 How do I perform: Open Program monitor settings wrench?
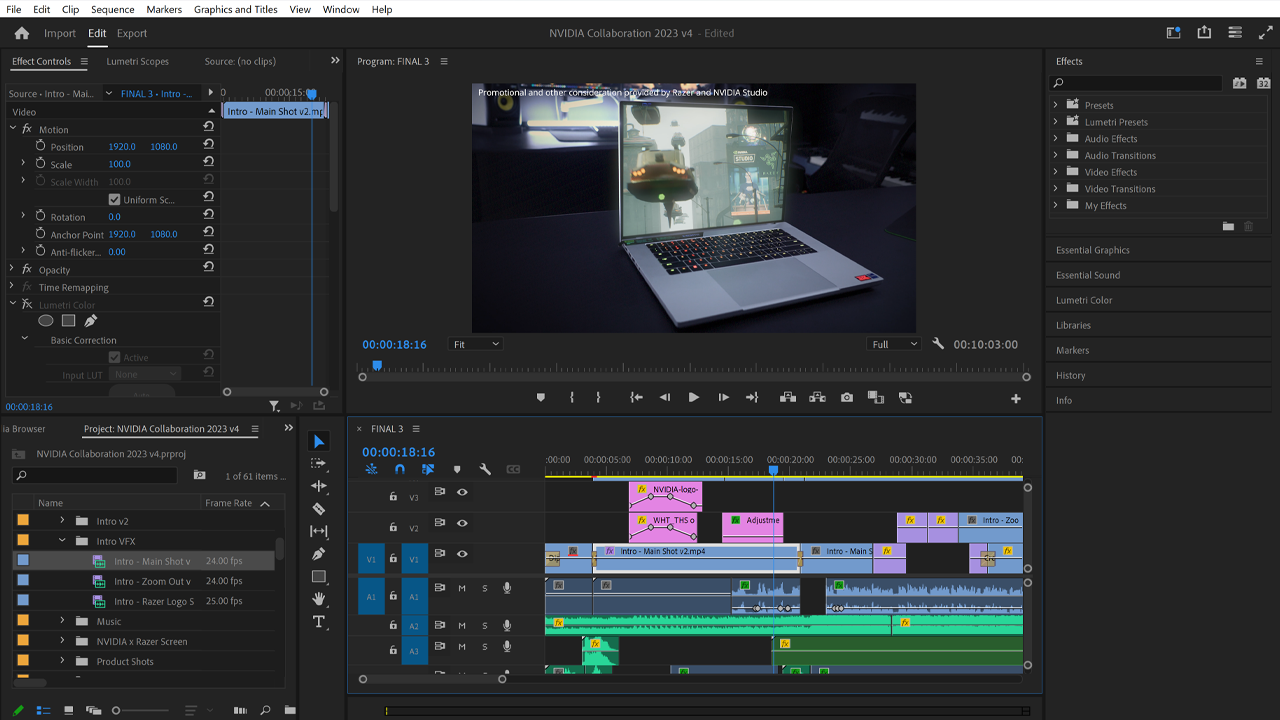click(x=938, y=343)
